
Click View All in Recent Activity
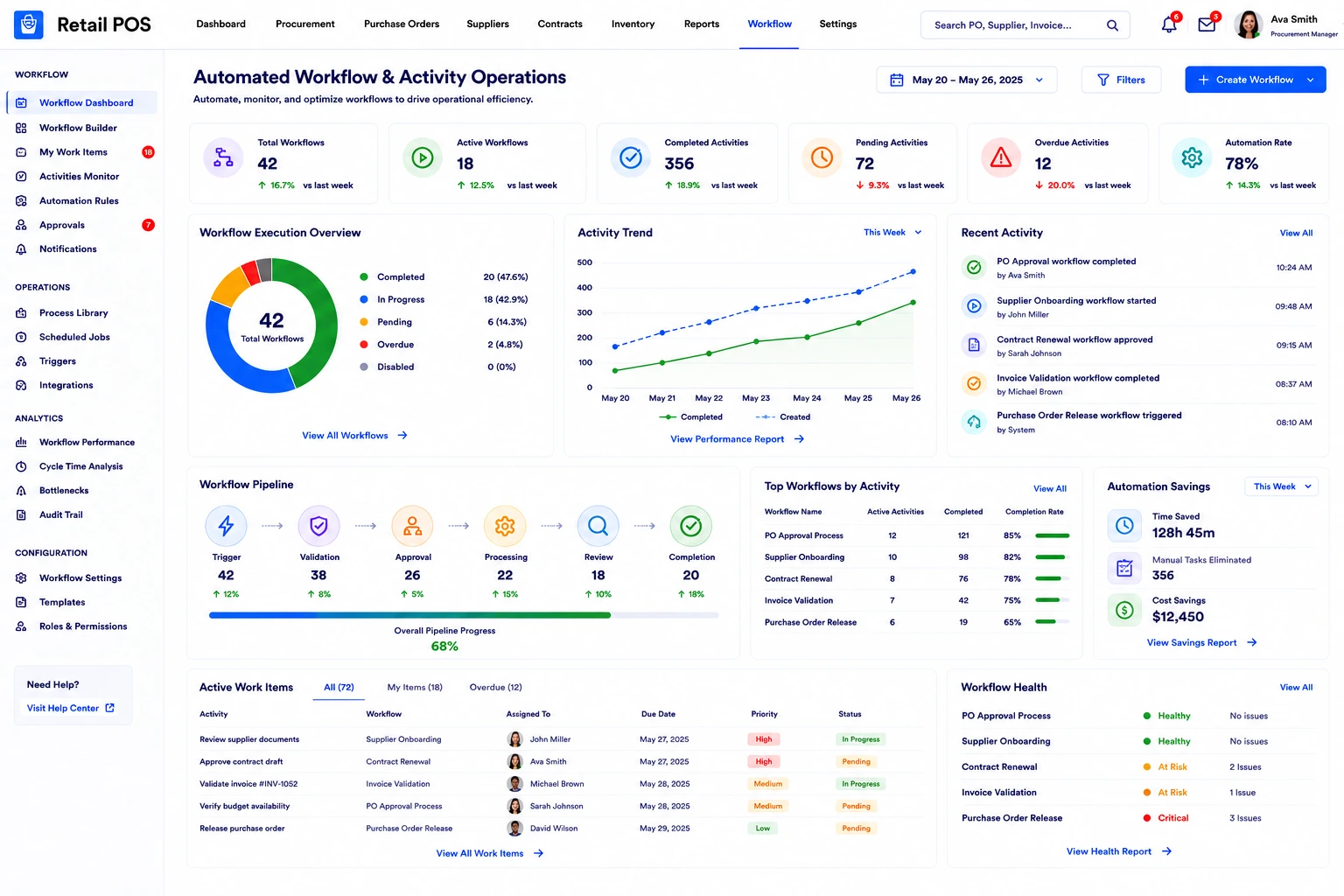pyautogui.click(x=1296, y=234)
